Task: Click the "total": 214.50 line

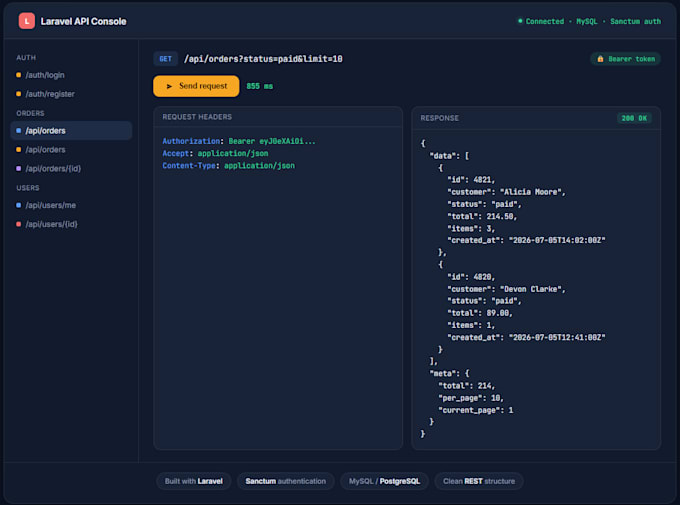Action: coord(482,216)
